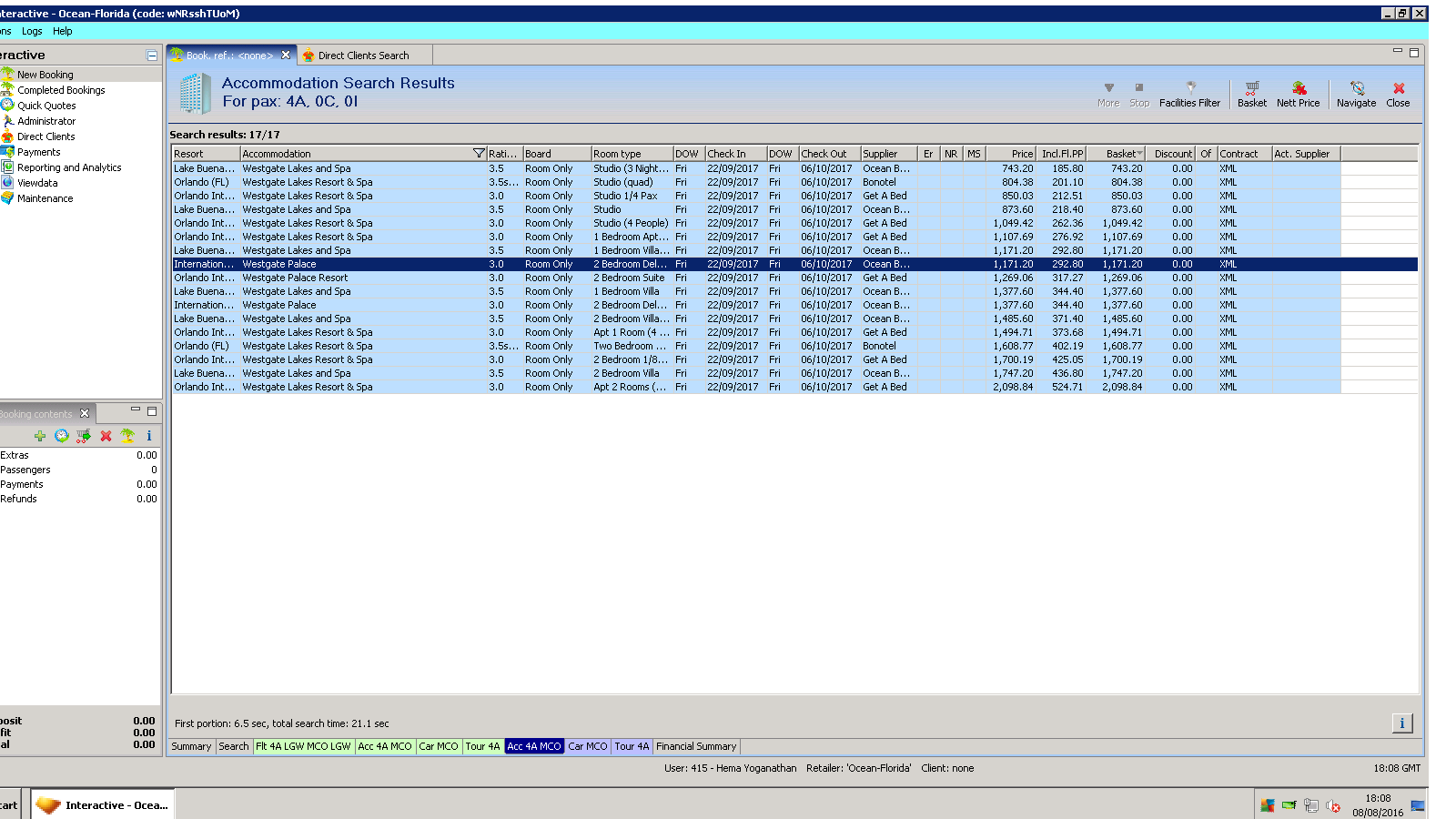Select the Flt 4A LGW MCO LGW tab

tap(303, 746)
